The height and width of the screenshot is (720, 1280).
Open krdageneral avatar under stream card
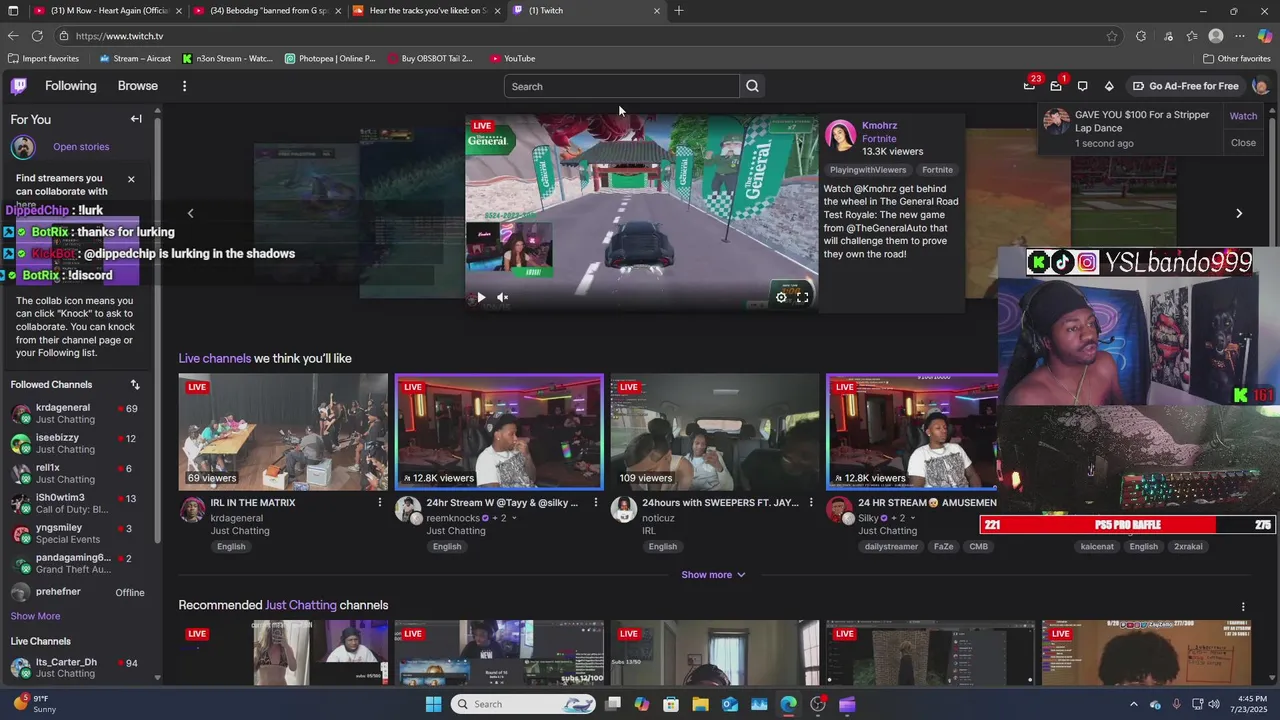pyautogui.click(x=192, y=510)
